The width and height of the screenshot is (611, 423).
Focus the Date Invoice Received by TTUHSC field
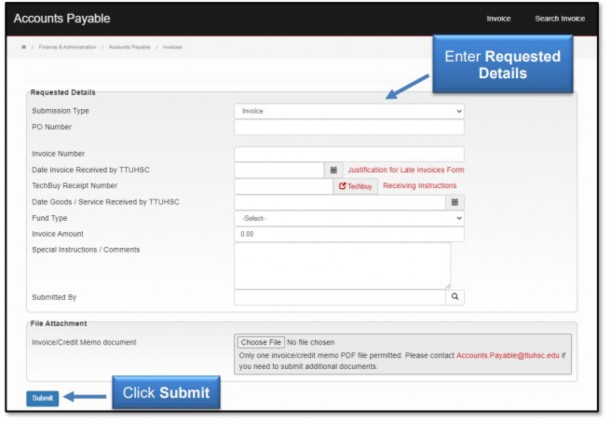(x=279, y=170)
